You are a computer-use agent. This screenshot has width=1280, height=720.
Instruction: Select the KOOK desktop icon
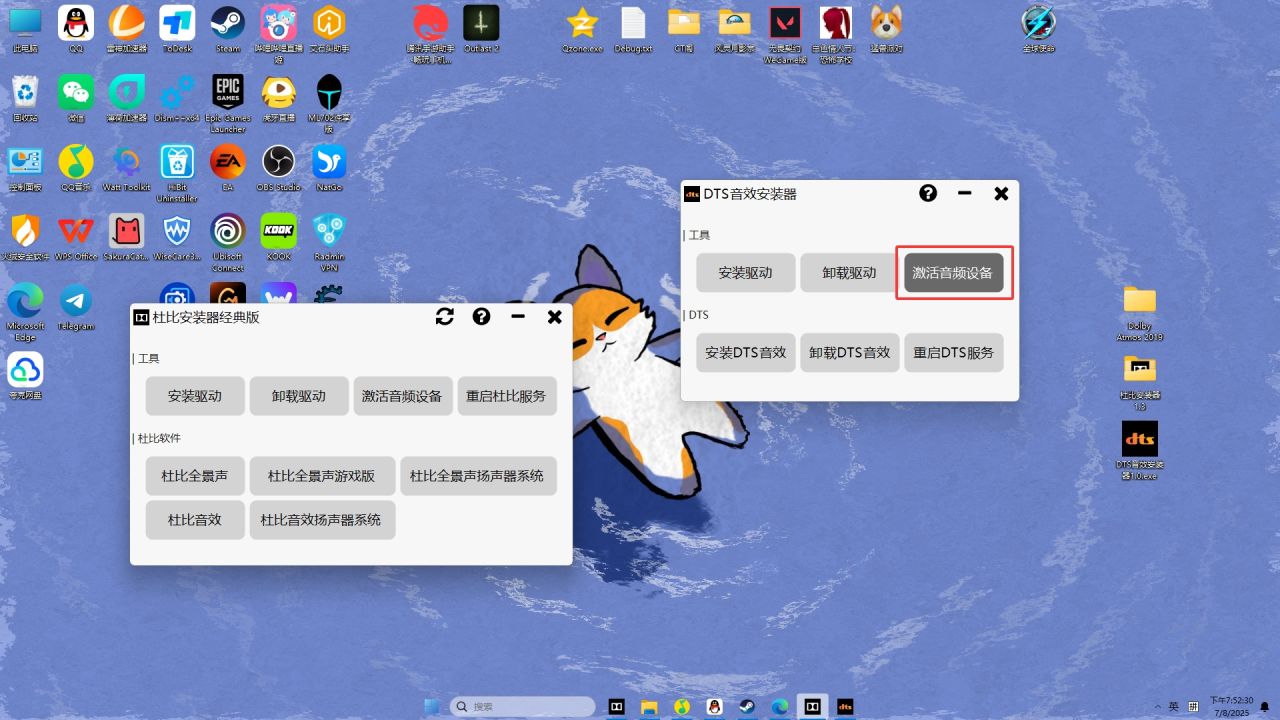click(x=279, y=237)
